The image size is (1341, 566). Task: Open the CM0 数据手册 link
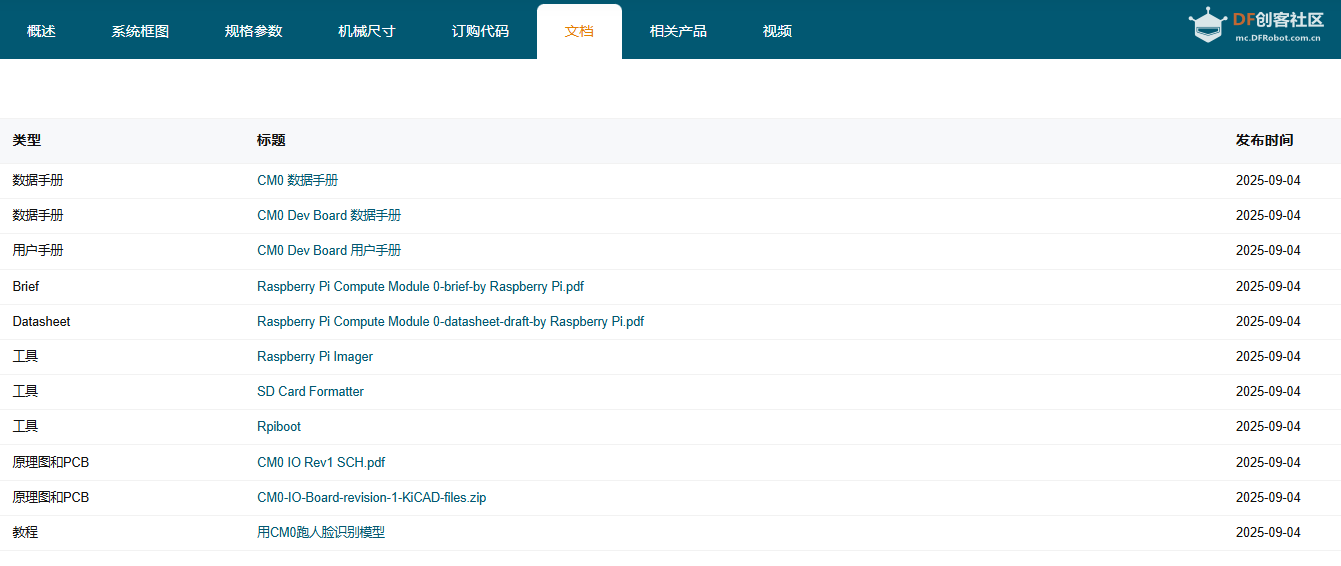click(x=297, y=181)
